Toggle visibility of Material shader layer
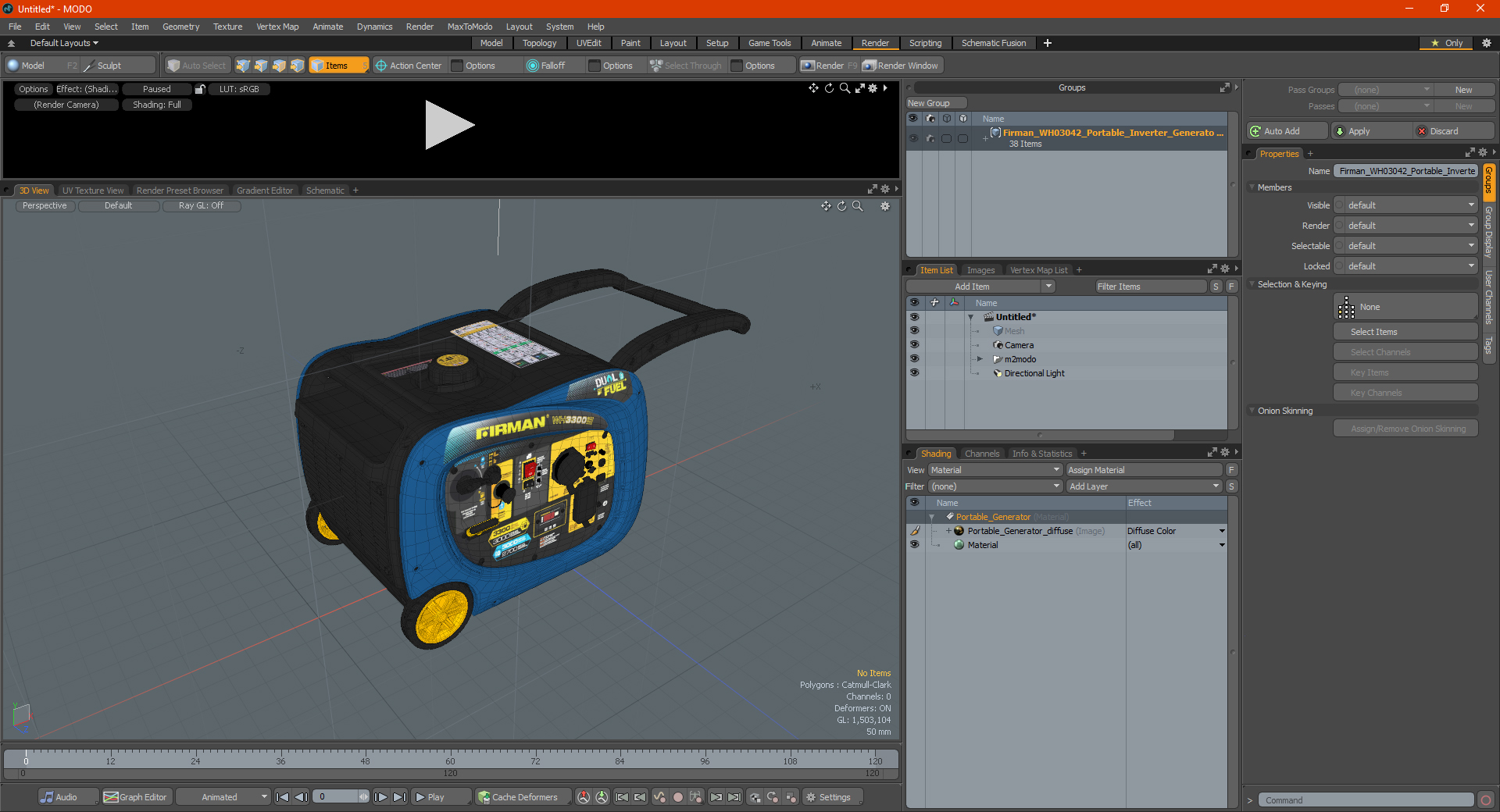1500x812 pixels. [914, 545]
